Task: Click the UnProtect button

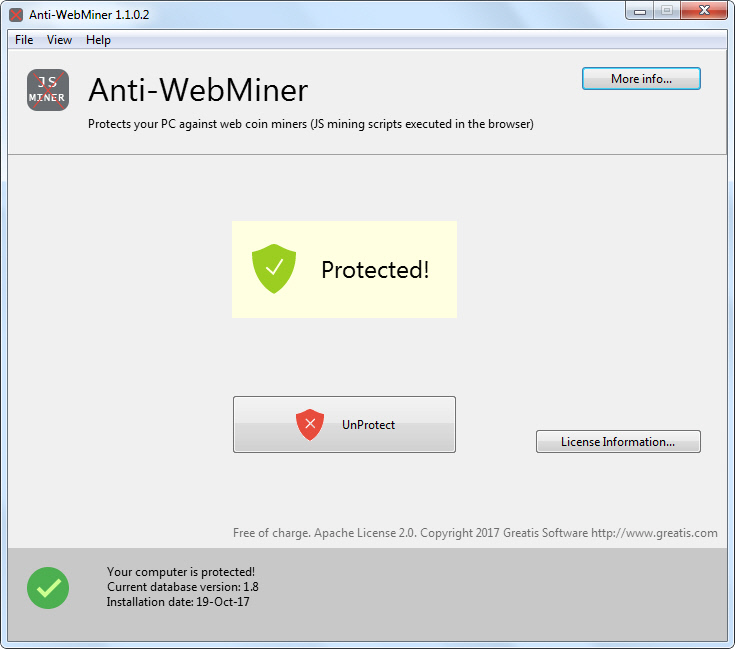Action: (x=344, y=425)
